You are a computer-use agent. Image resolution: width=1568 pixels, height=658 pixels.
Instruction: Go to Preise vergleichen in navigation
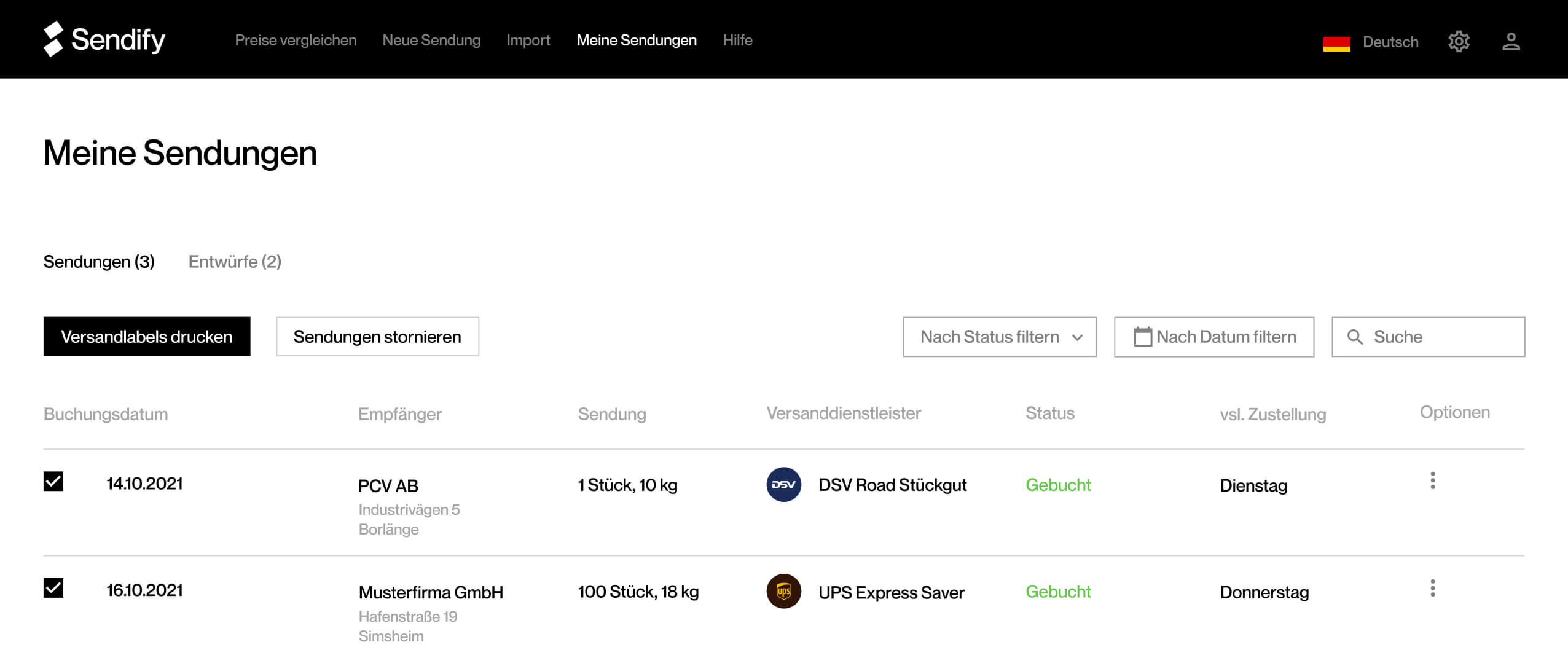(296, 41)
